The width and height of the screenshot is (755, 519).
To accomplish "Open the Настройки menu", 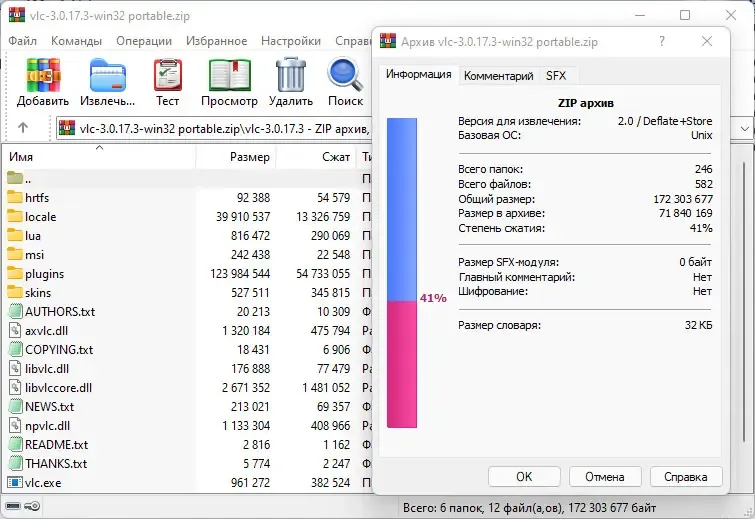I will point(290,41).
